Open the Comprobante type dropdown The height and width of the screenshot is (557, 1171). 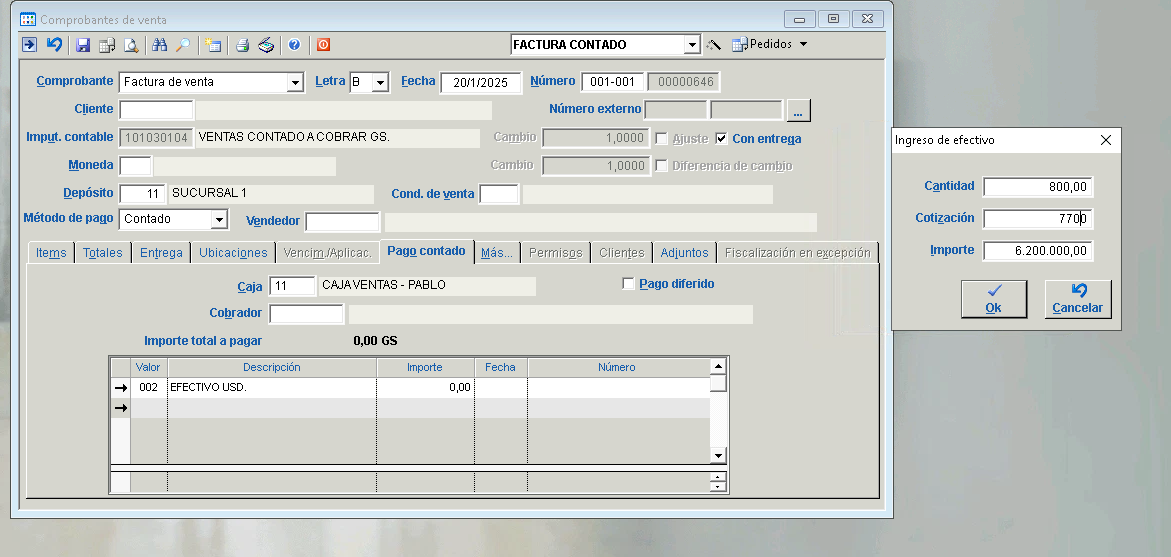click(x=295, y=82)
